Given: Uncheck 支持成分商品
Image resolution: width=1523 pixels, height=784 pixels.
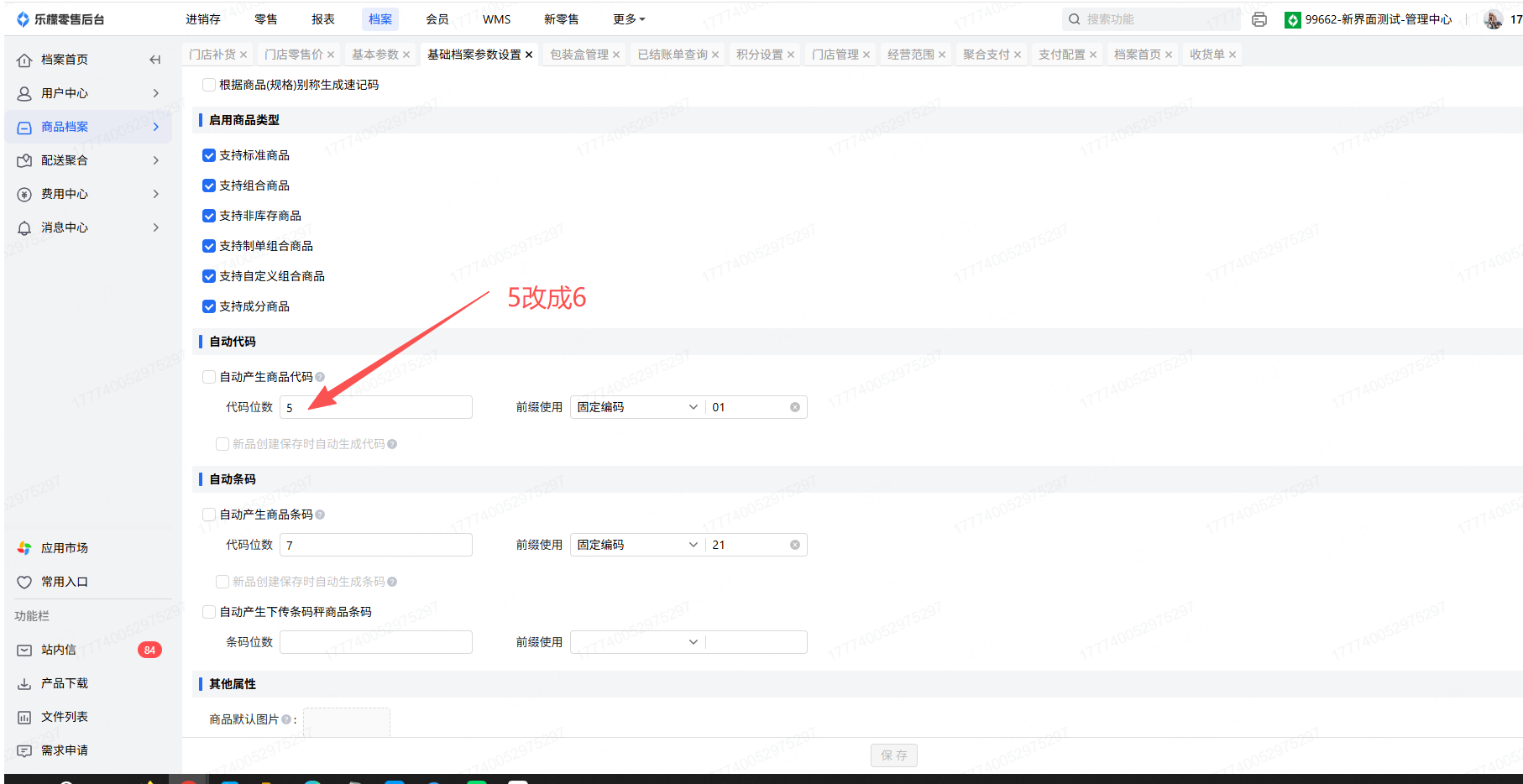Looking at the screenshot, I should [209, 306].
